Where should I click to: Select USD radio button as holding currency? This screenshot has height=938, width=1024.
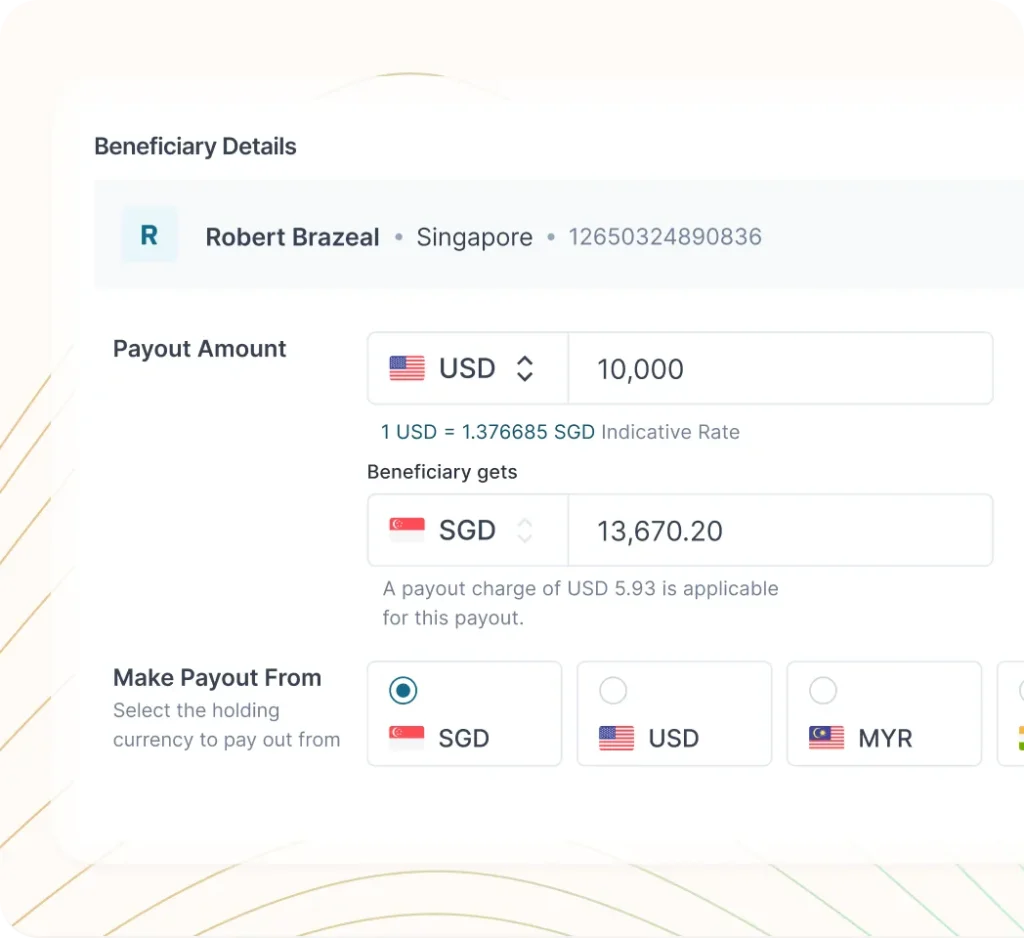click(x=613, y=690)
